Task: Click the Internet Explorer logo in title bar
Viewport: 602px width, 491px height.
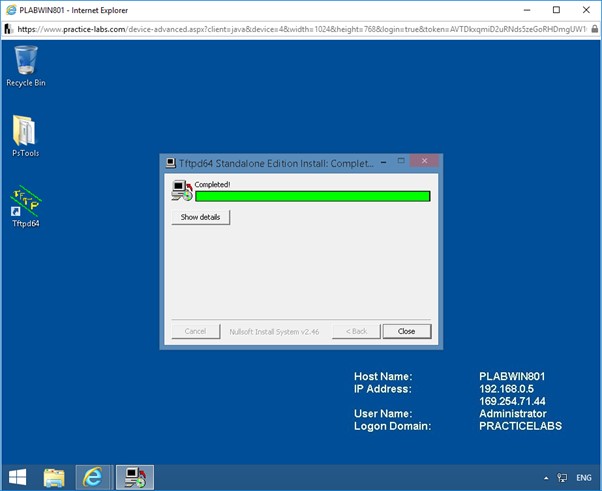Action: pos(11,10)
